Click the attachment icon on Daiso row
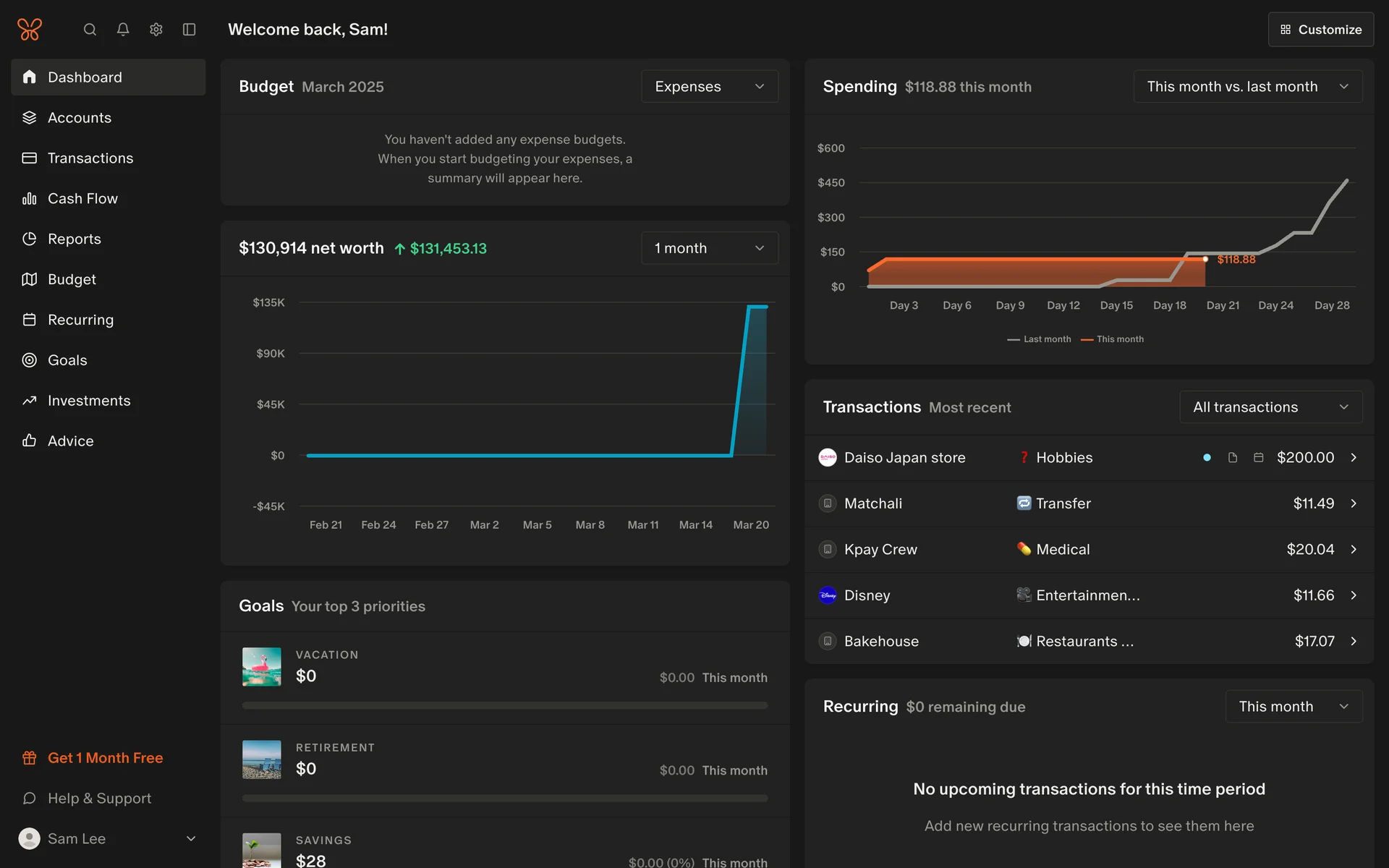 pos(1233,458)
